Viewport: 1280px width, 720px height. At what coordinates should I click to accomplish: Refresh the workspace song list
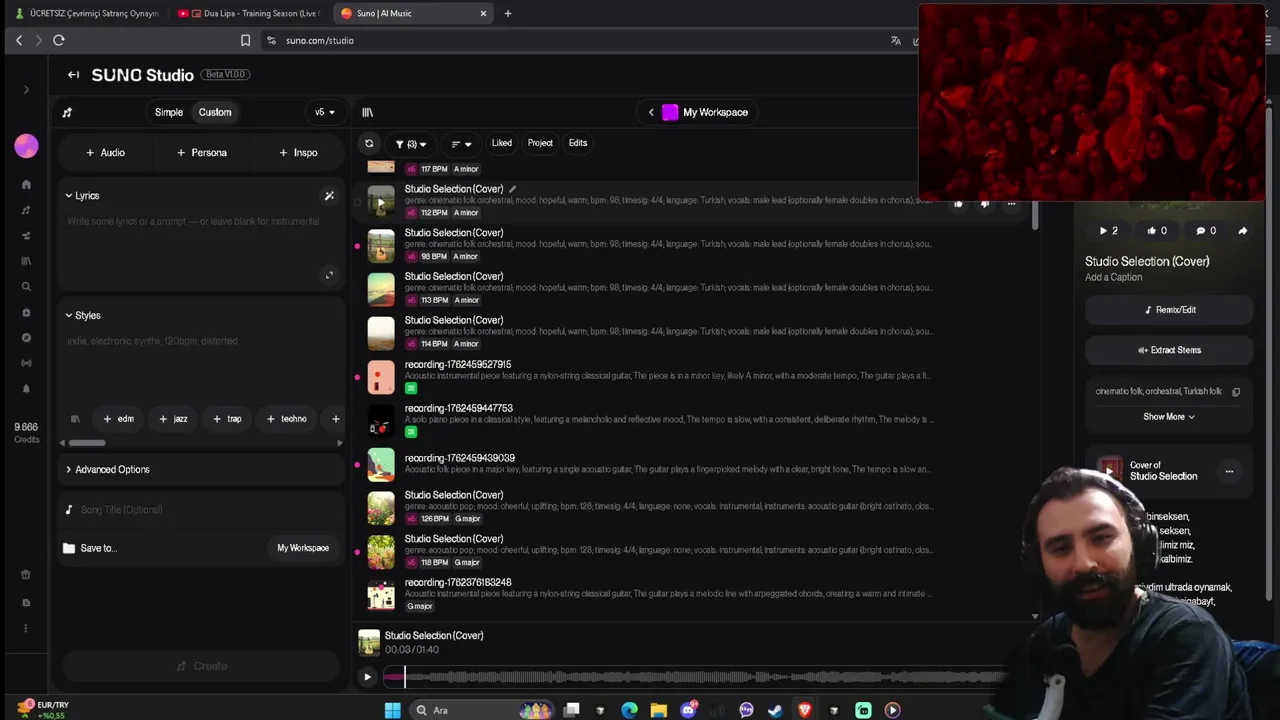(x=369, y=143)
